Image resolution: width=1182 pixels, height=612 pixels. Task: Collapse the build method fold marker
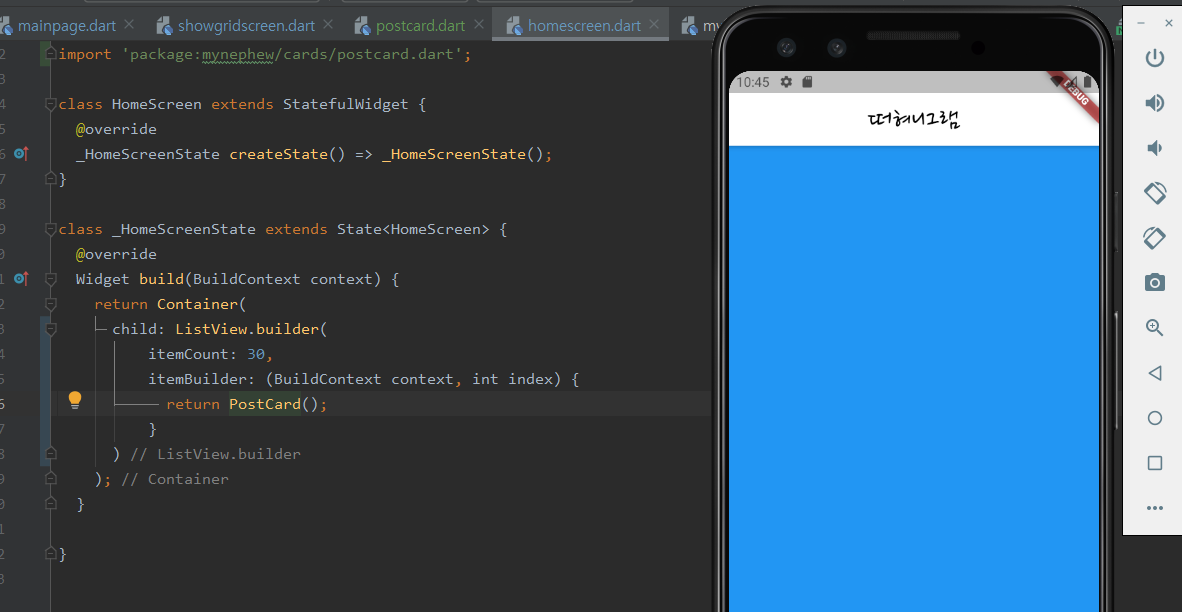click(x=51, y=279)
